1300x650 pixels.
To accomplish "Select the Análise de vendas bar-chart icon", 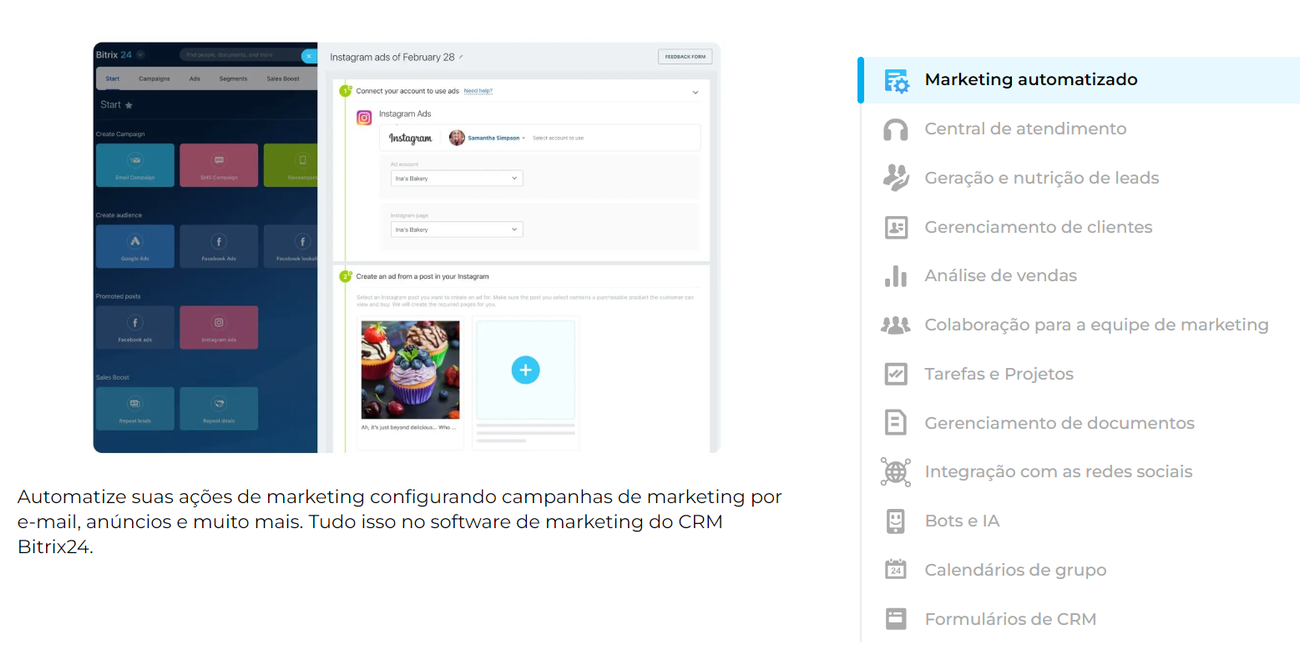I will pos(896,276).
